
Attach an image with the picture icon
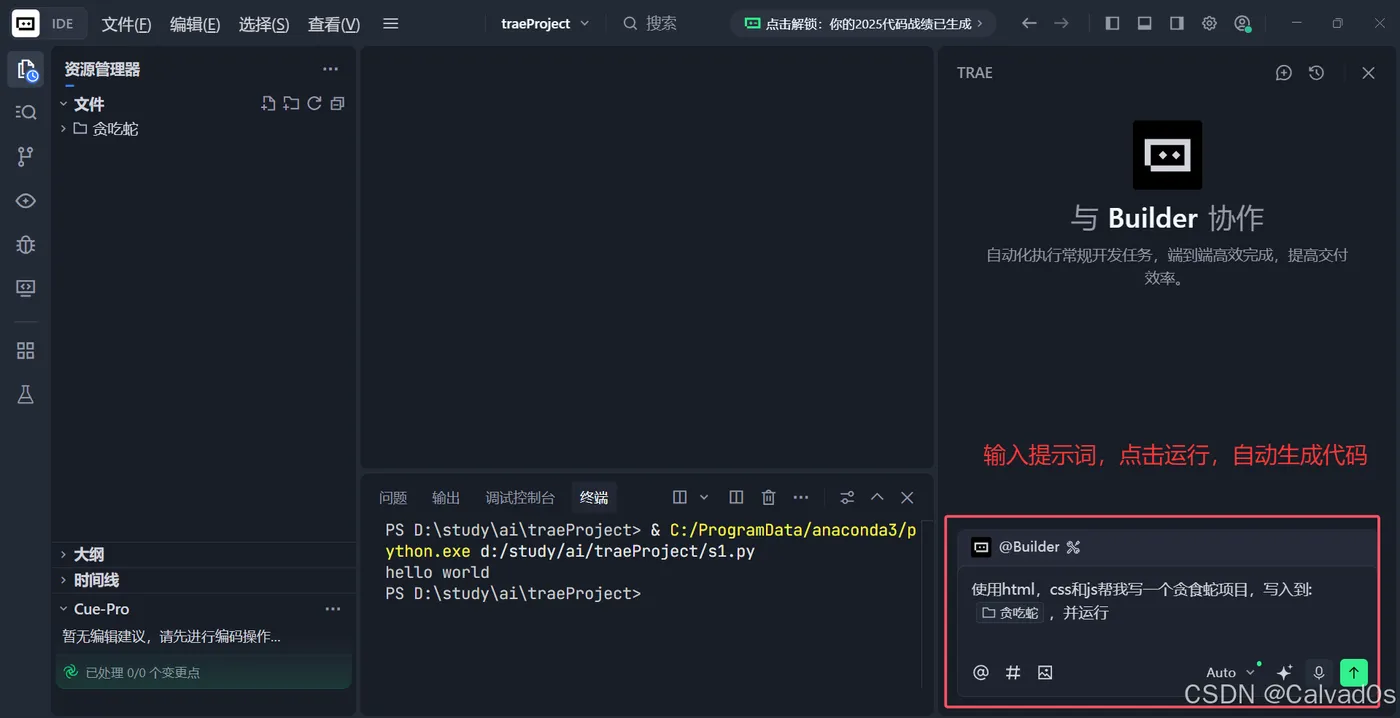pos(1045,673)
